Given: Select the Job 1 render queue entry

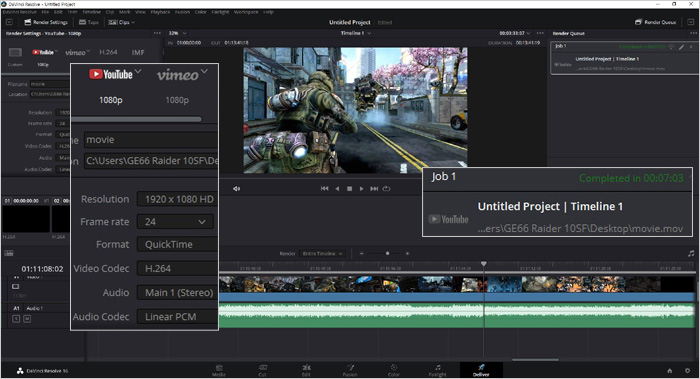Looking at the screenshot, I should pos(625,58).
